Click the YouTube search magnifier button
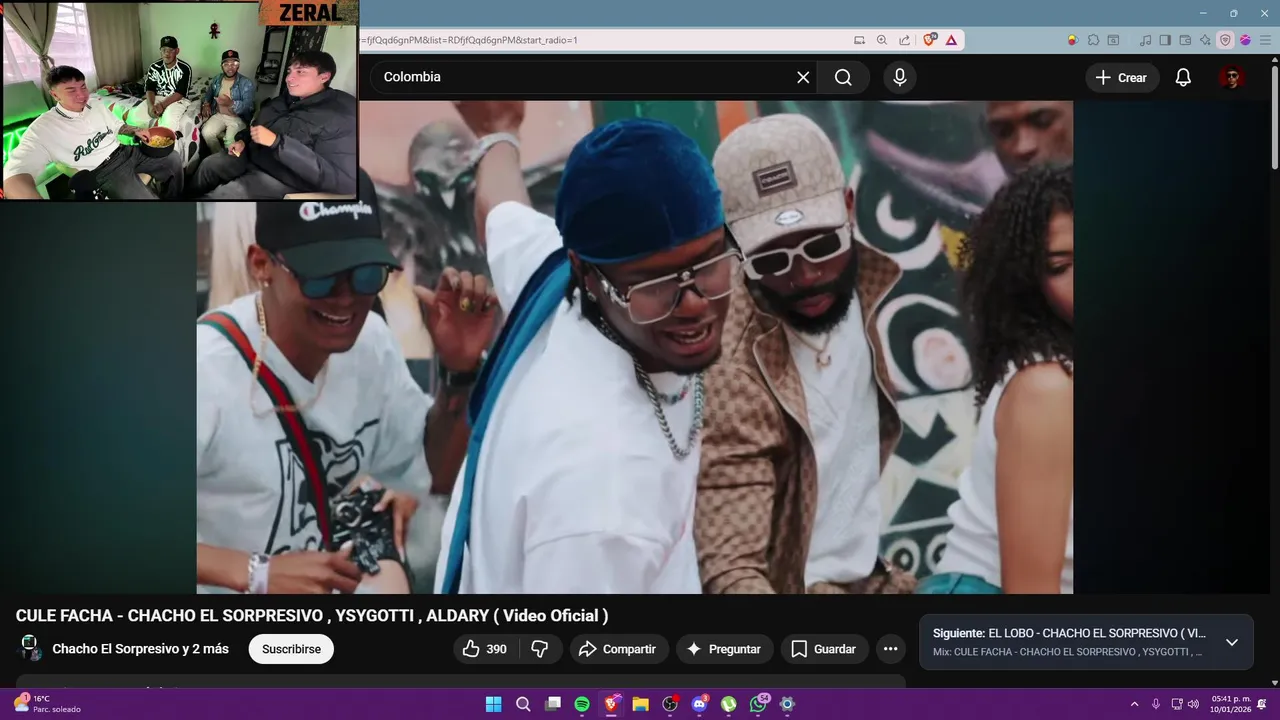1280x720 pixels. tap(843, 77)
